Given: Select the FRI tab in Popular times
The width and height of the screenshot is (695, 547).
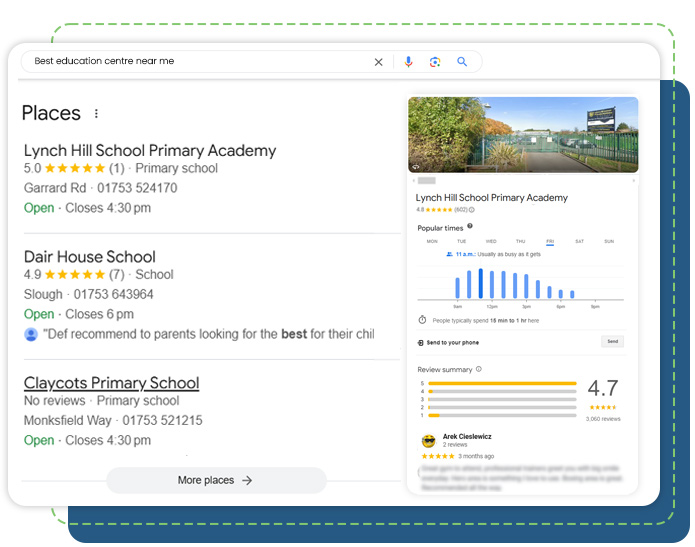Looking at the screenshot, I should click(550, 242).
